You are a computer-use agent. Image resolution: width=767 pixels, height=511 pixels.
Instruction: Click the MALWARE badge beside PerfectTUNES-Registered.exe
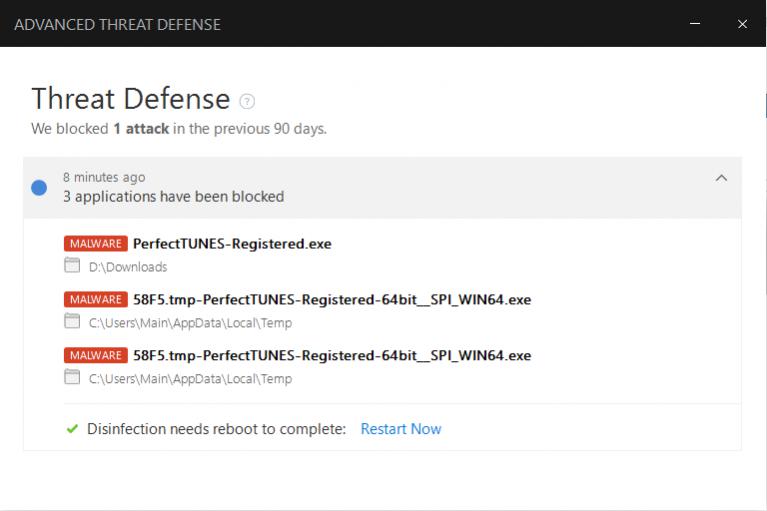point(96,243)
